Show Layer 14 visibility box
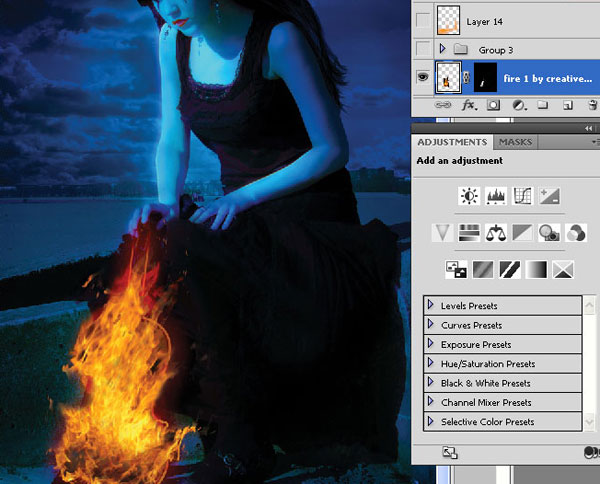The height and width of the screenshot is (484, 600). point(423,21)
